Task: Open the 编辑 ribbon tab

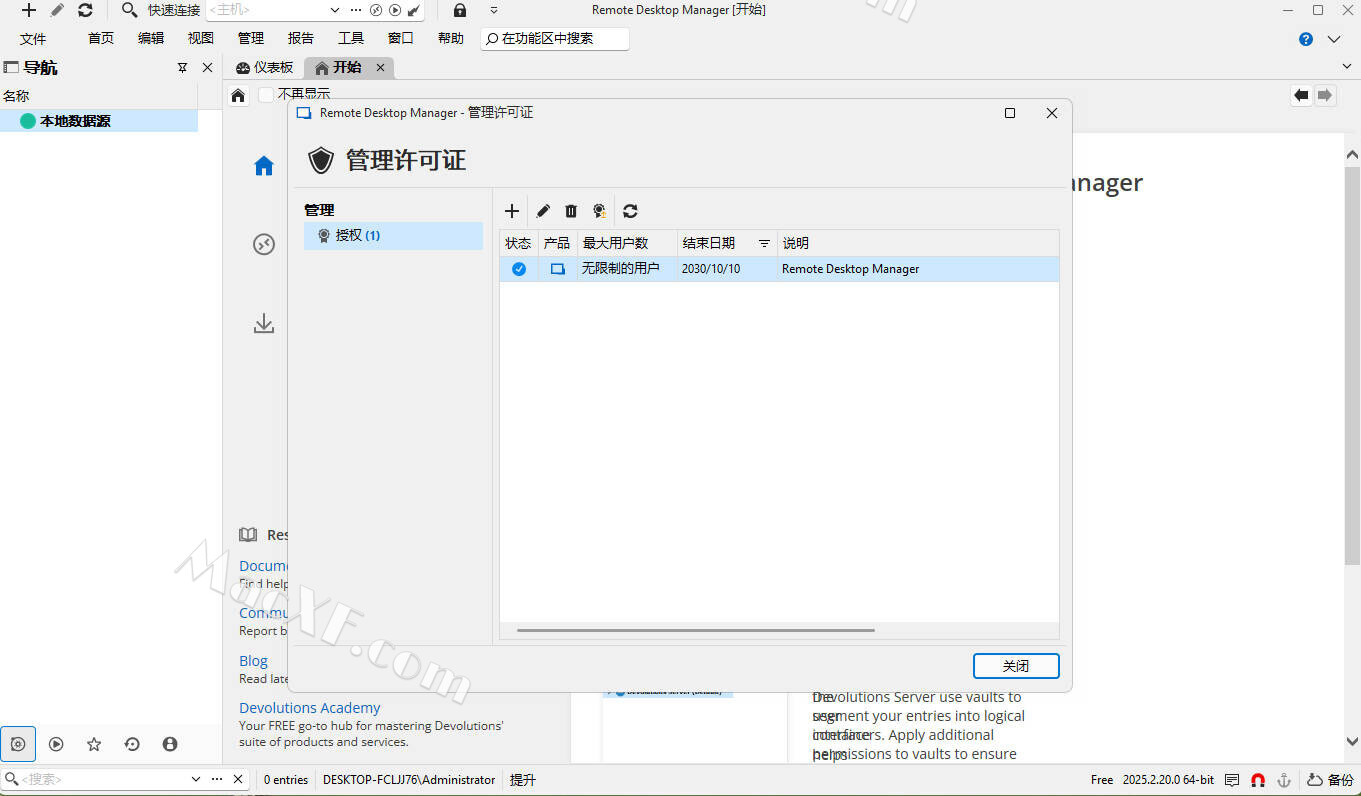Action: tap(151, 39)
